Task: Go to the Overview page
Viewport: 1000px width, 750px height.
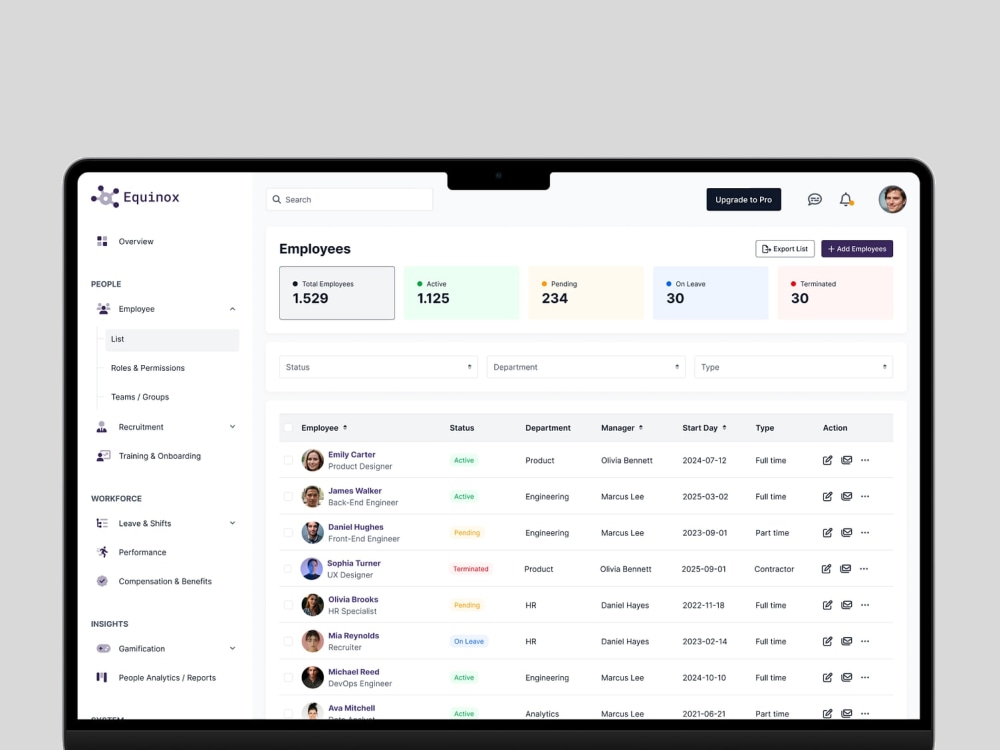Action: [x=136, y=241]
